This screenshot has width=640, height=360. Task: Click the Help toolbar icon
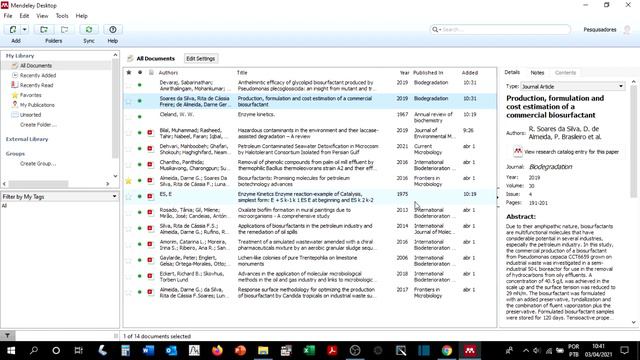click(x=113, y=29)
